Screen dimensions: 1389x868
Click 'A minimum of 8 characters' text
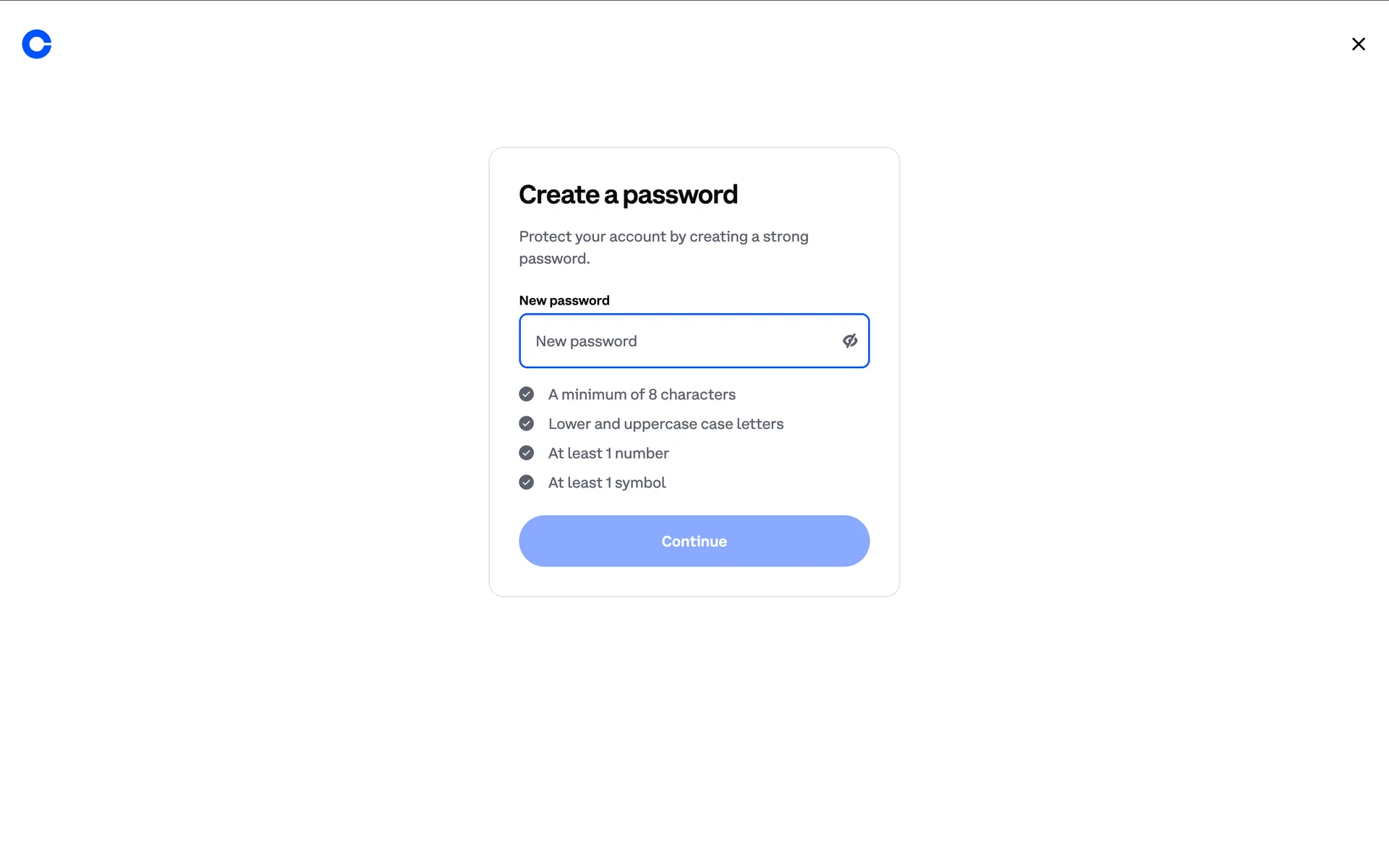pos(642,394)
